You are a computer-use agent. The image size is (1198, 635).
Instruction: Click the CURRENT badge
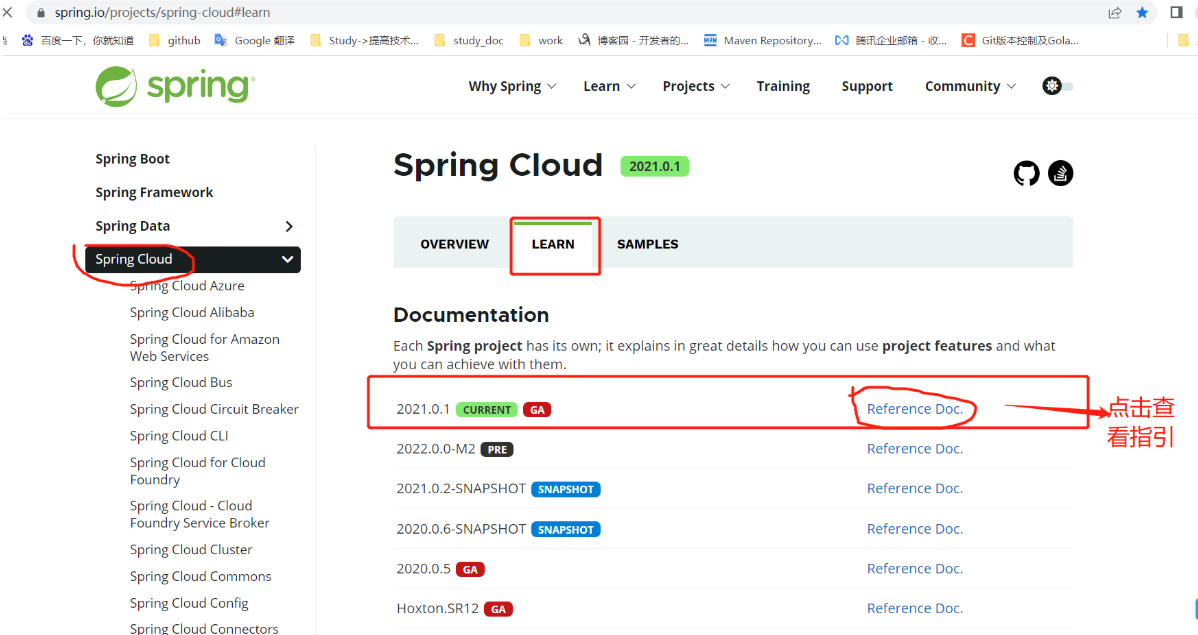[487, 410]
